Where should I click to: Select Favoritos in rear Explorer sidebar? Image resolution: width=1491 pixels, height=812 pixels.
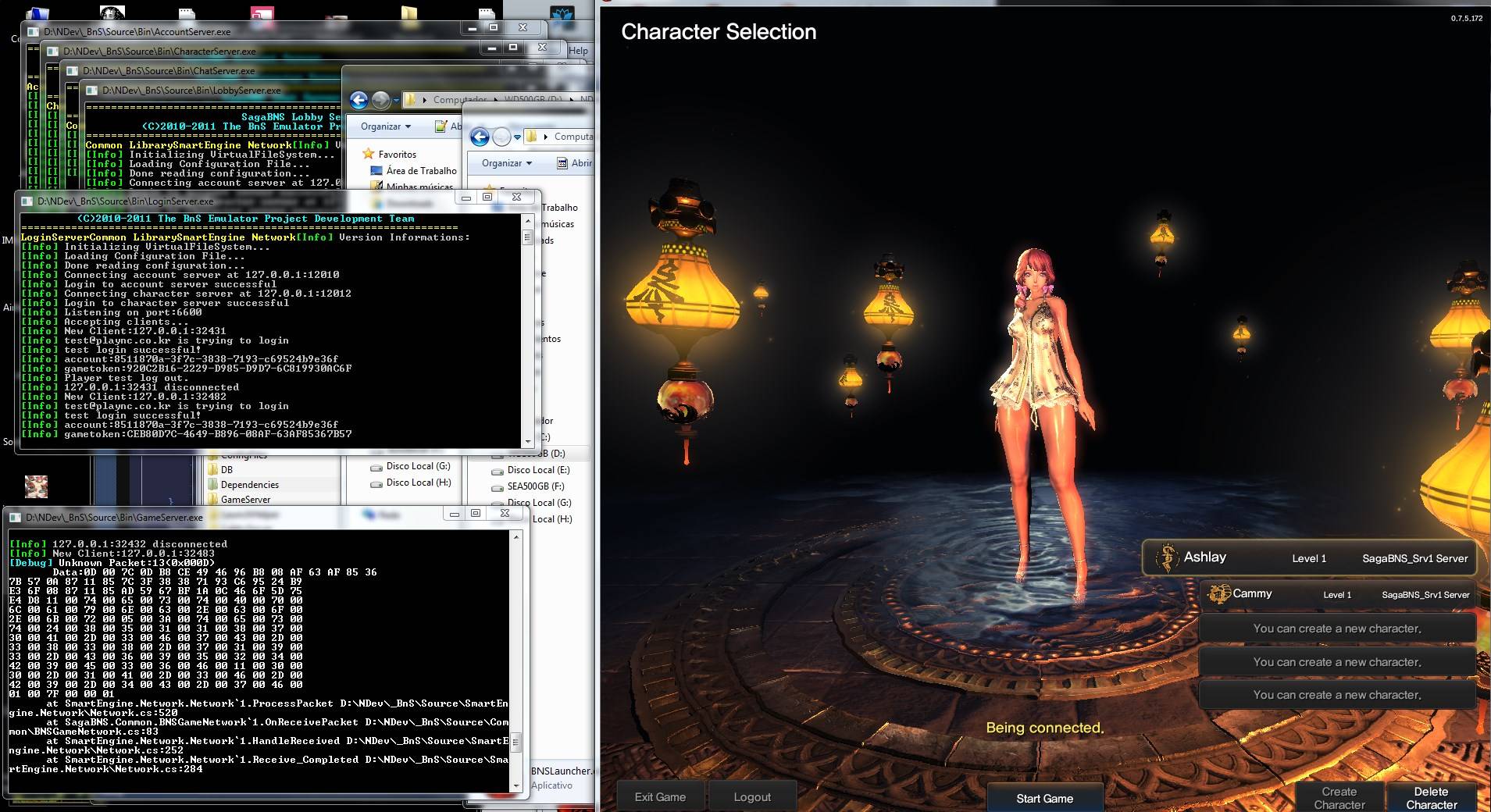397,154
